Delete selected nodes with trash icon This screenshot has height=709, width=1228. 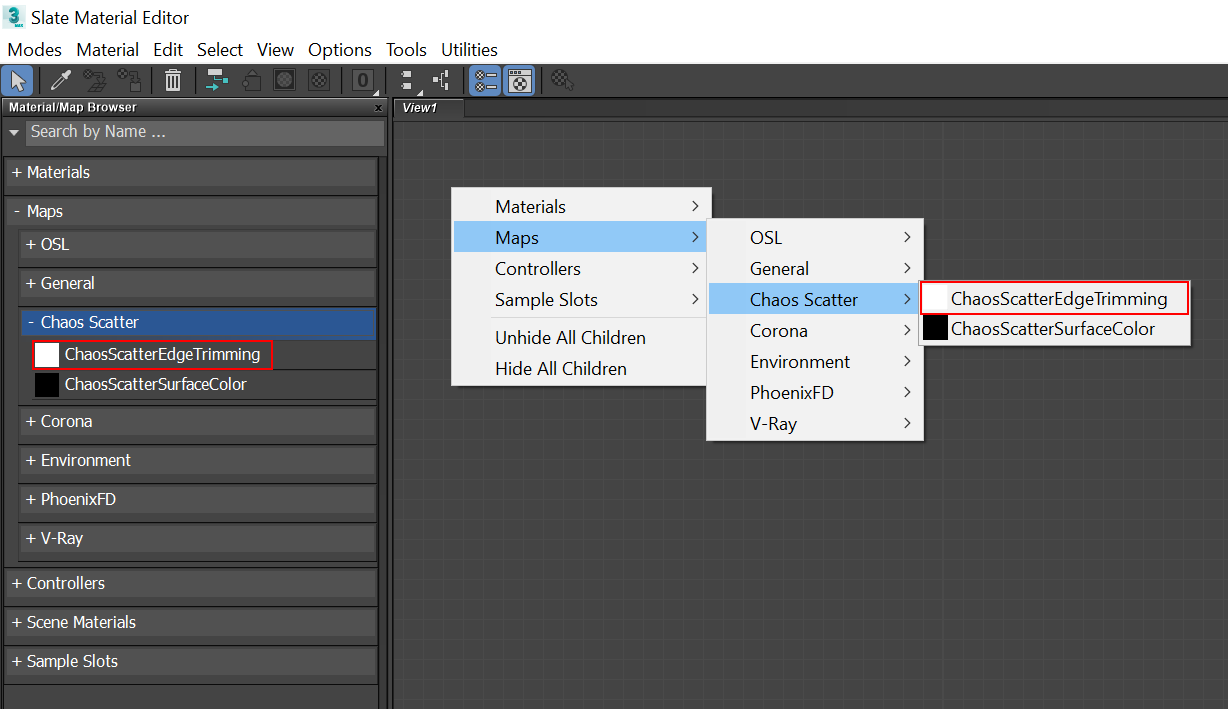(173, 81)
